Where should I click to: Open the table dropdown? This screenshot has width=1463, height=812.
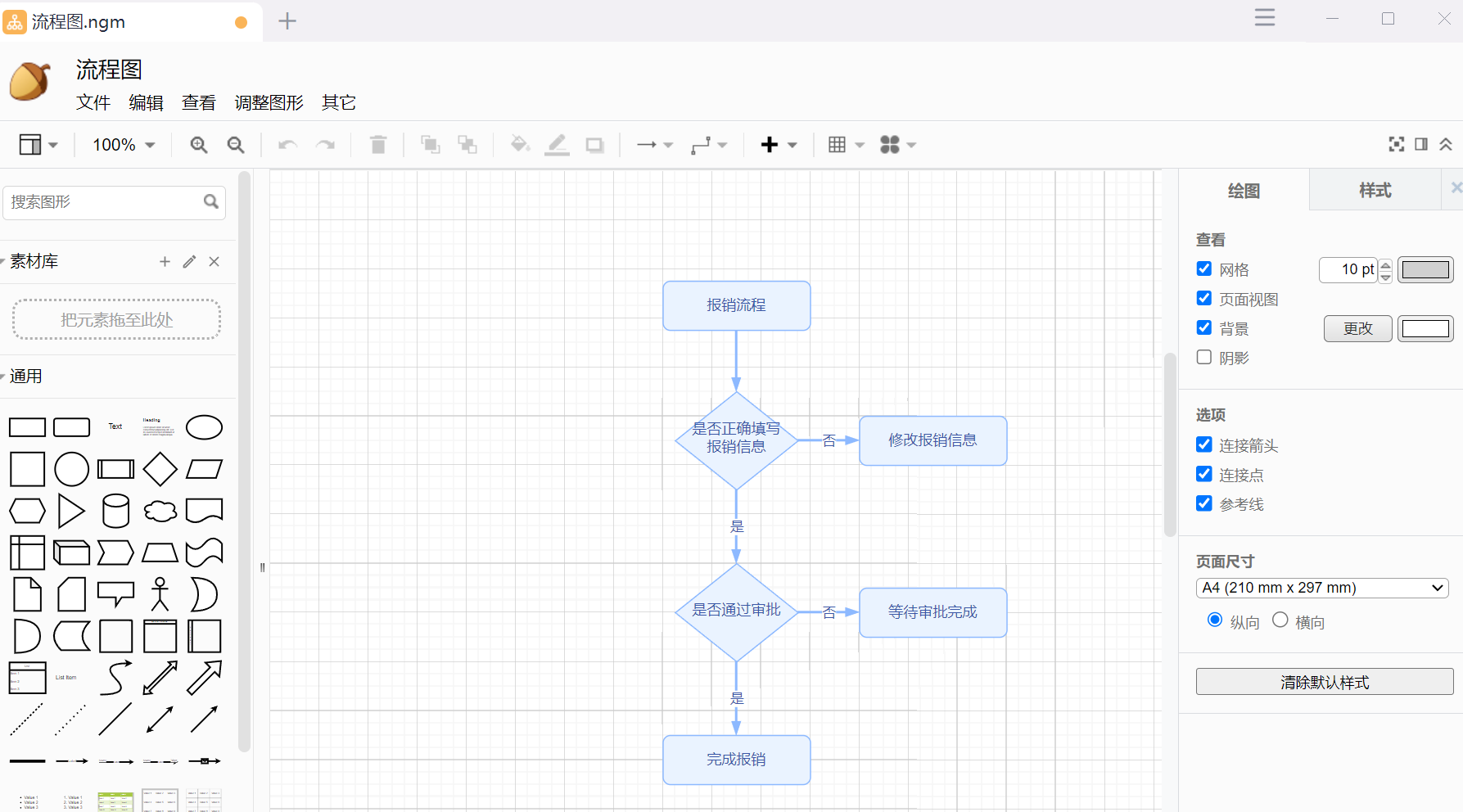(x=847, y=145)
